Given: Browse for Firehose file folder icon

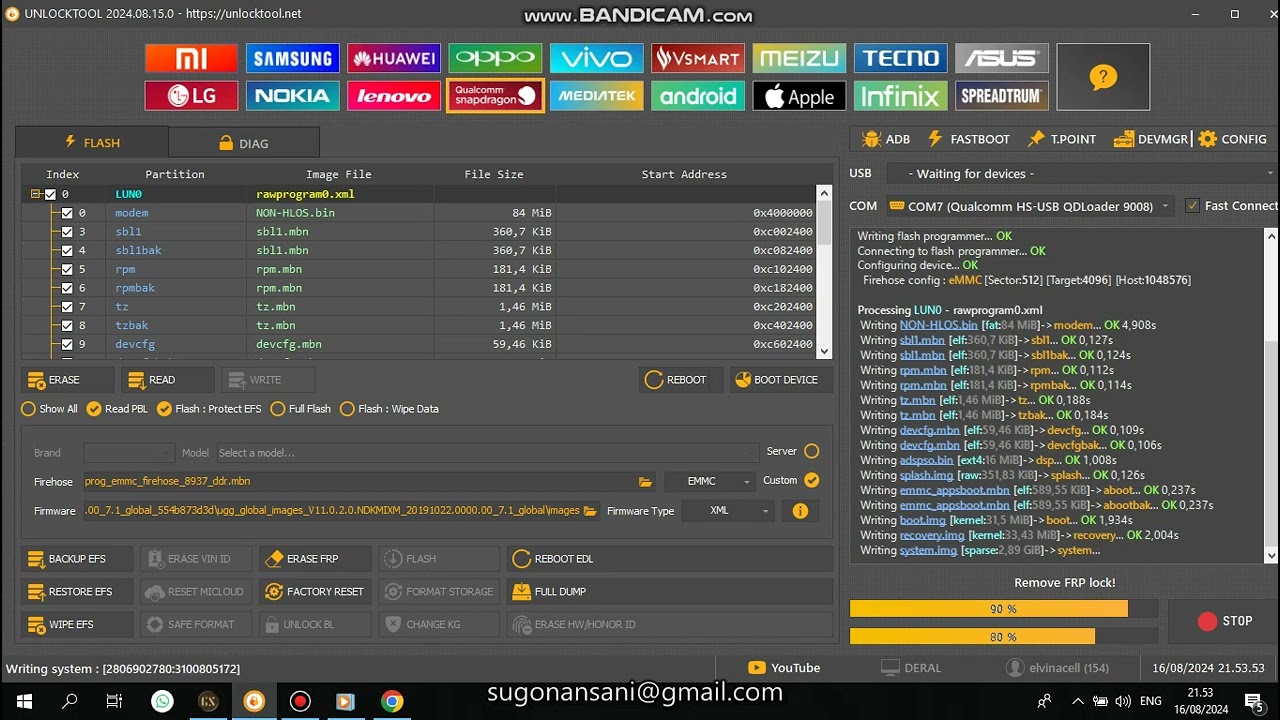Looking at the screenshot, I should (645, 482).
